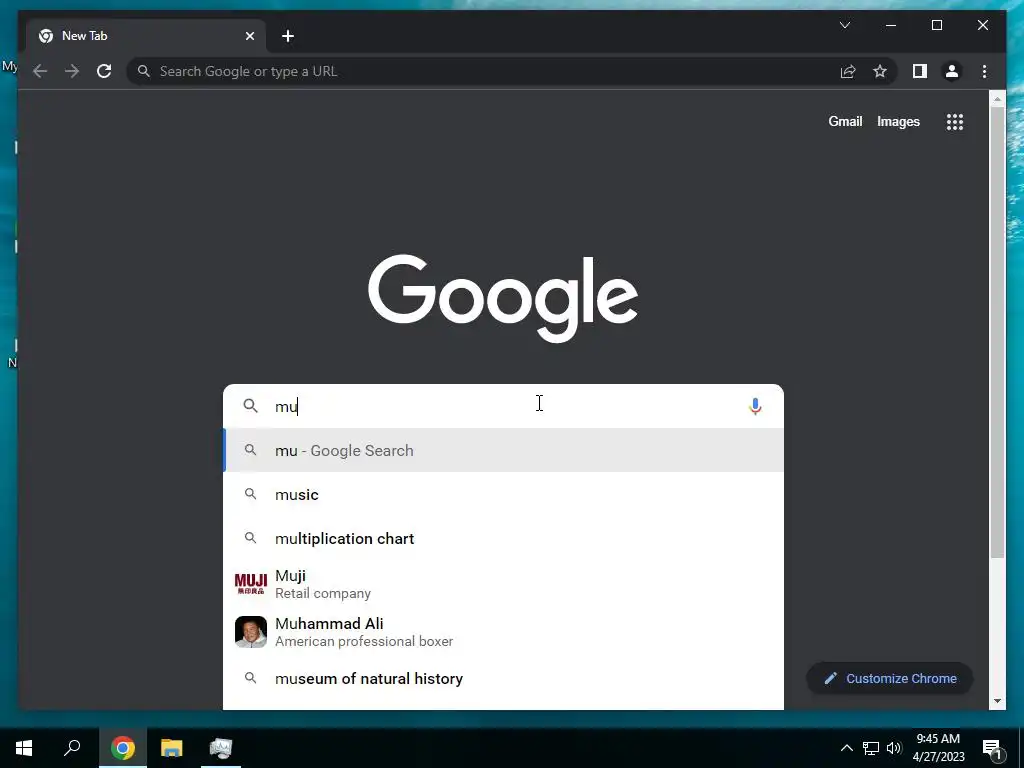Share this page via address bar icon
The width and height of the screenshot is (1024, 768).
click(848, 71)
